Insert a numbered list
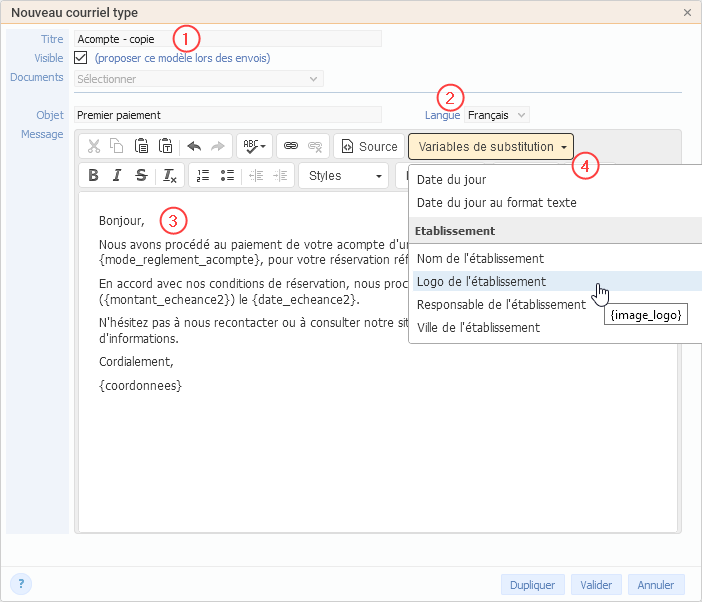 coord(203,176)
